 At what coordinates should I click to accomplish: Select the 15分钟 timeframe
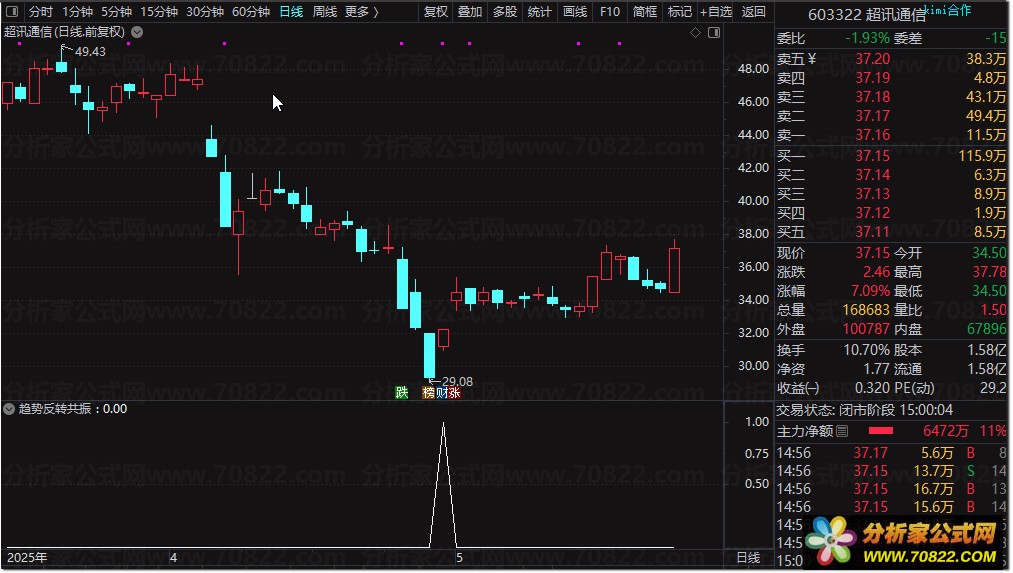tap(159, 12)
